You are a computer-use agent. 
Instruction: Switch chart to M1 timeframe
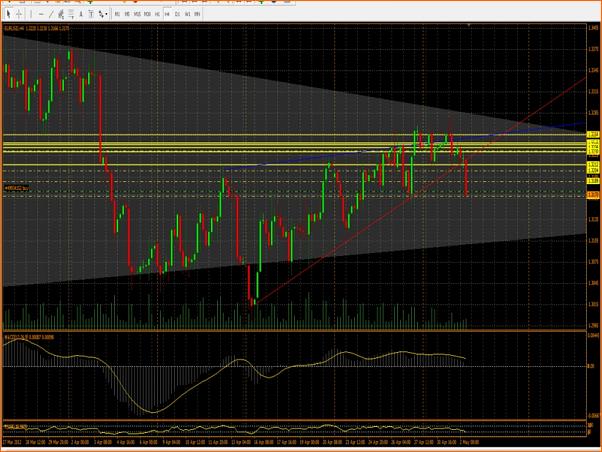[x=117, y=14]
